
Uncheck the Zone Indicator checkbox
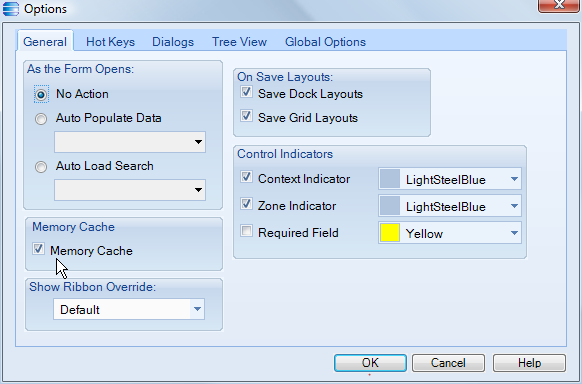246,203
